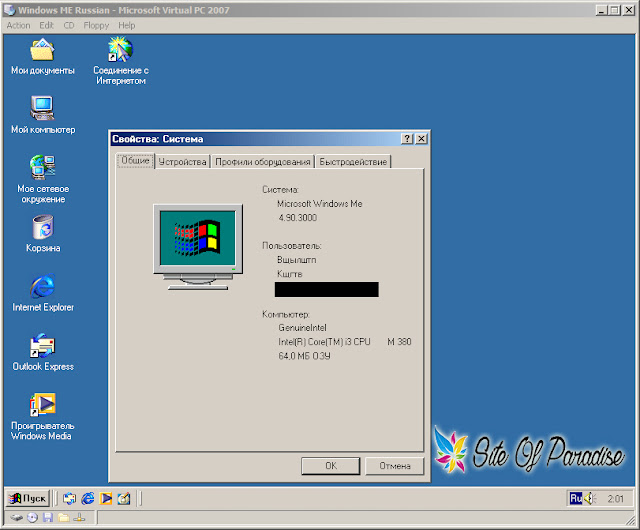640x530 pixels.
Task: Click the Система: label
Action: [x=280, y=189]
